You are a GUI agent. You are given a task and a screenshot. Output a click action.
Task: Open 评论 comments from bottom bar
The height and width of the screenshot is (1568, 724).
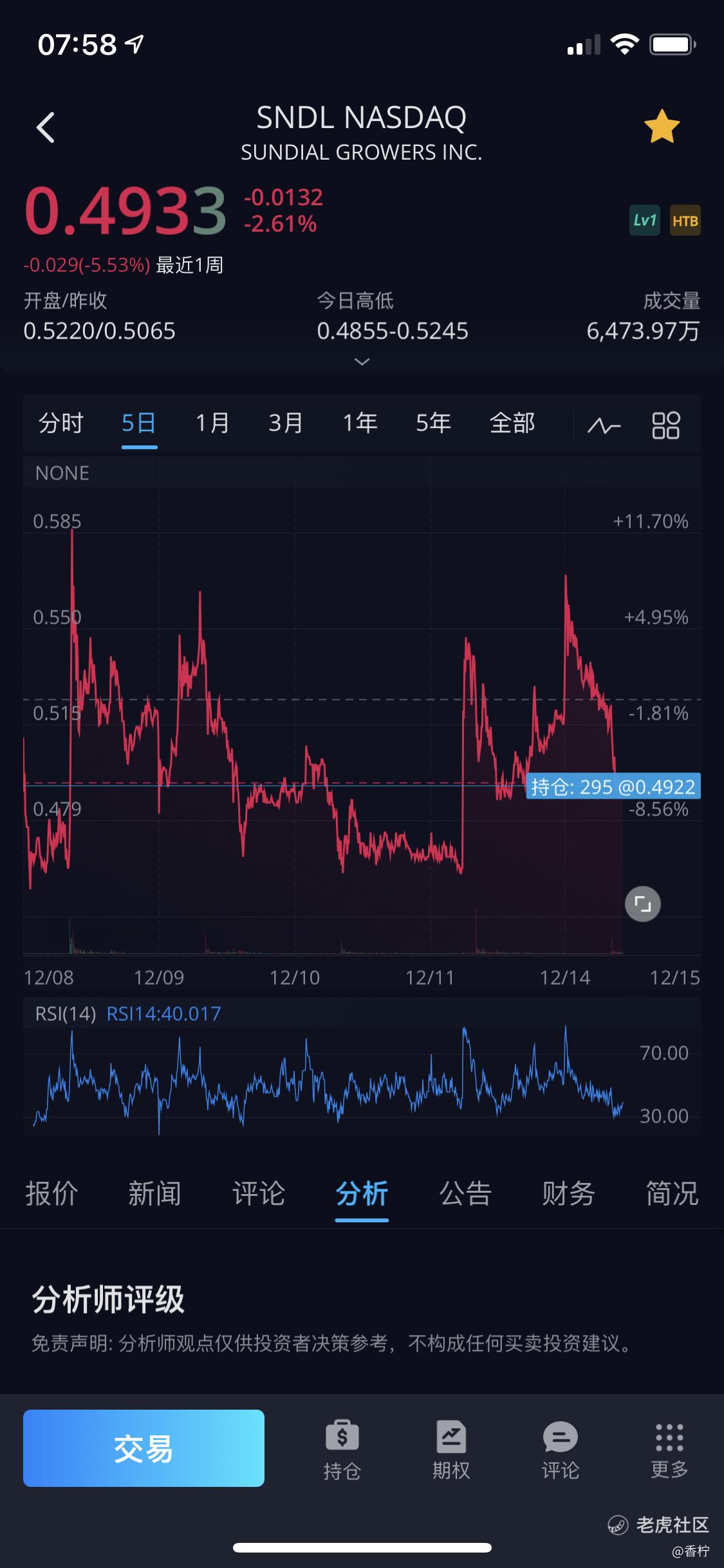click(561, 1450)
